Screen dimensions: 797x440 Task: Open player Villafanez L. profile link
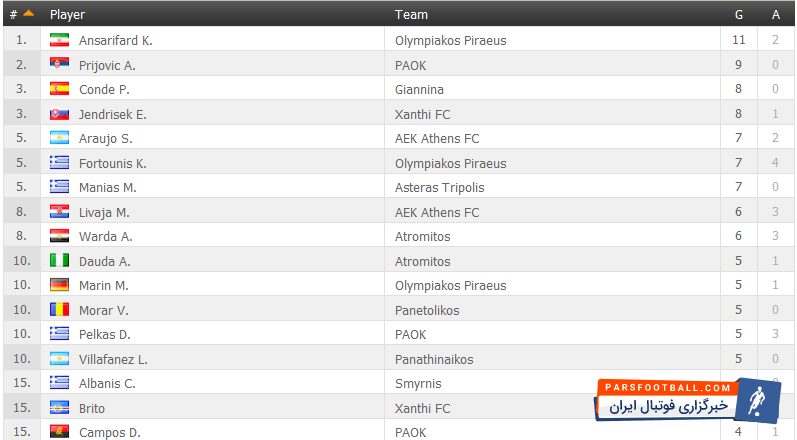point(113,359)
